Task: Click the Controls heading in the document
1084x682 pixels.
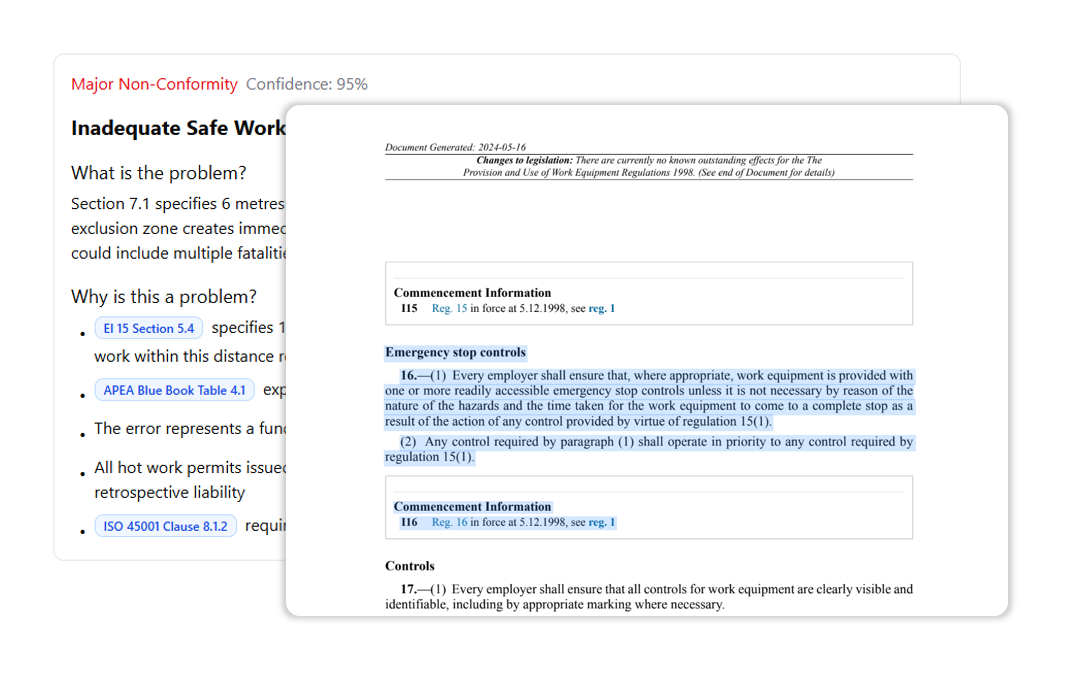Action: pos(410,566)
